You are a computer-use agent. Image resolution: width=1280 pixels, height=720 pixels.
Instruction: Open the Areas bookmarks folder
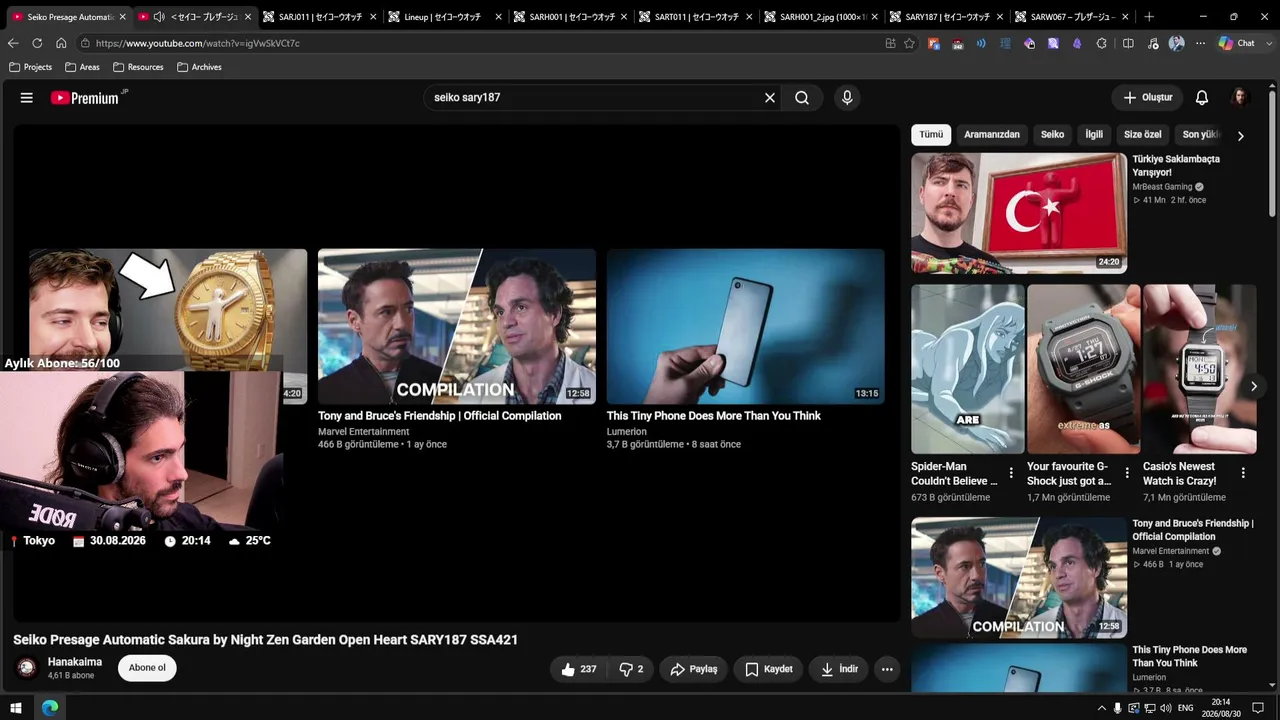(x=82, y=67)
